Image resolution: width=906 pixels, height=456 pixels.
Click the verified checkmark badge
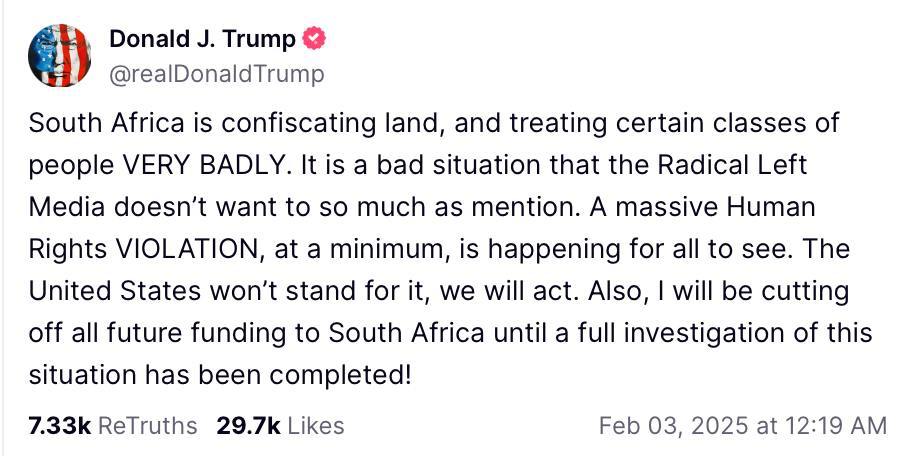[x=315, y=40]
